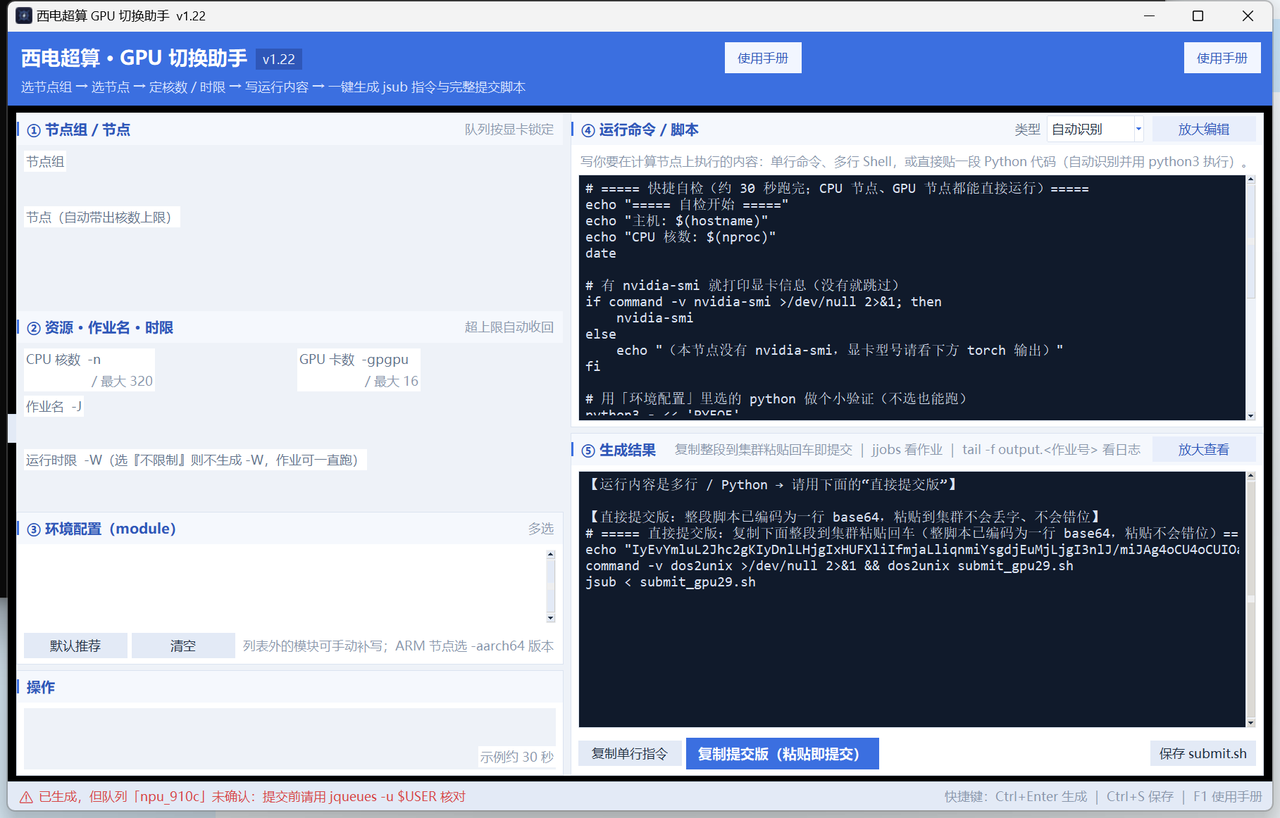Click the 'CPU 核数 -n' label
This screenshot has height=818, width=1280.
click(64, 360)
